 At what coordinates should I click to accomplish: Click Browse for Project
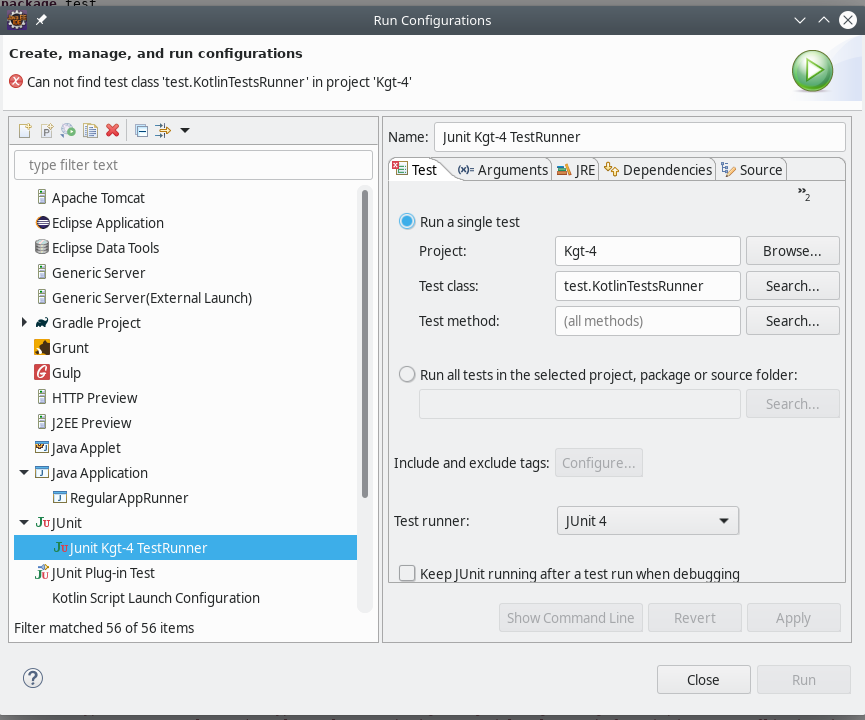tap(793, 251)
